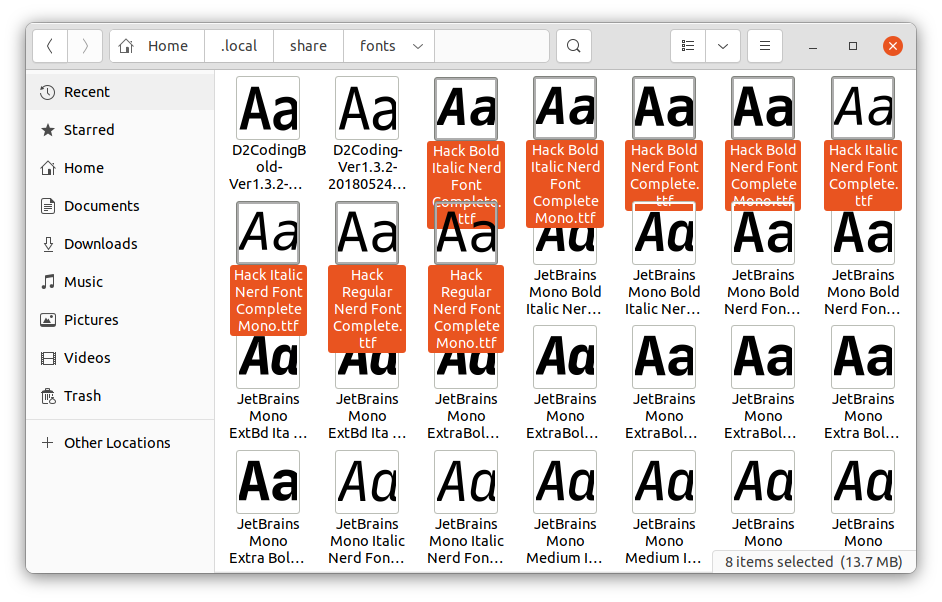Screen dimensions: 942x602
Task: Open Recent in the sidebar
Action: [x=120, y=92]
